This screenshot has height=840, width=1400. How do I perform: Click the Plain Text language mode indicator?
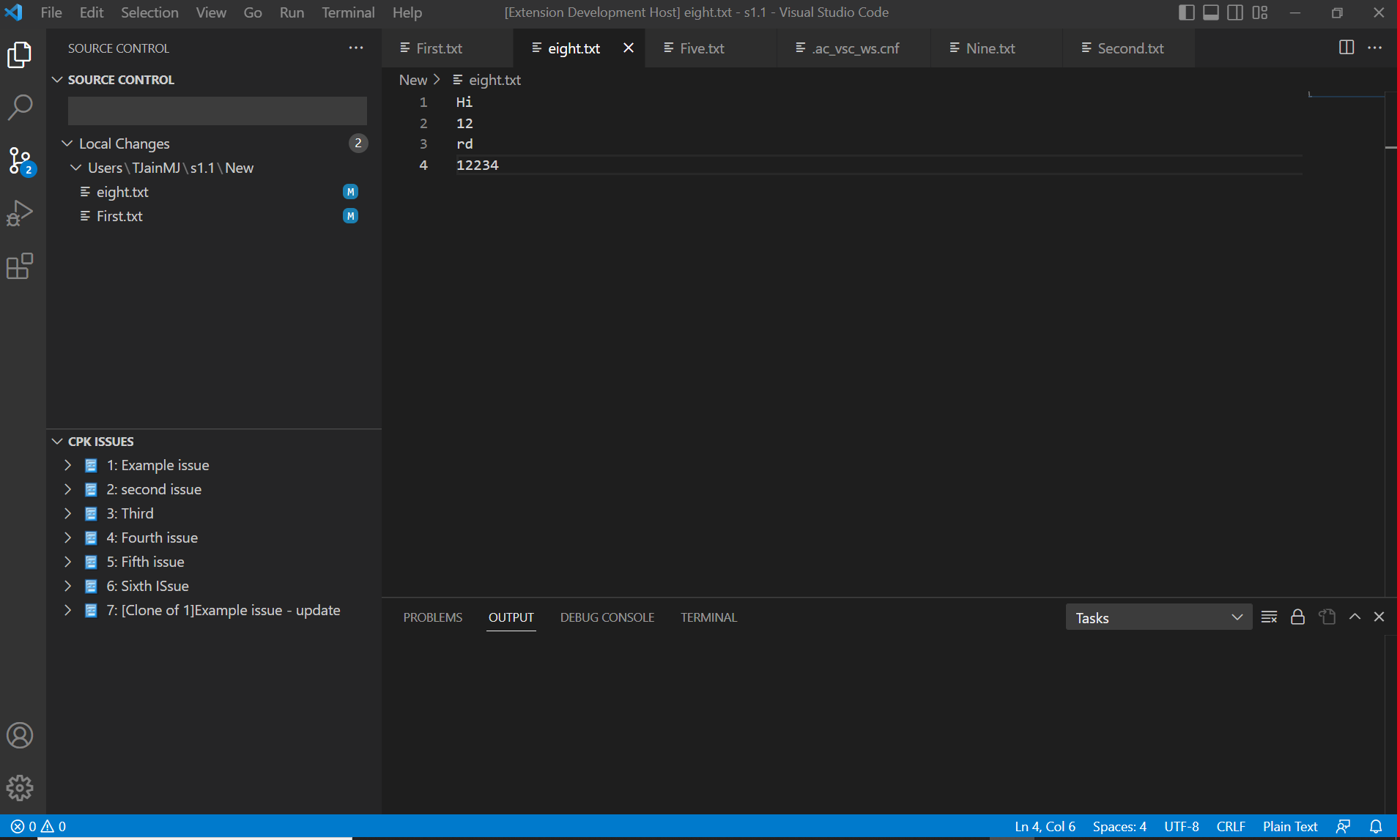(1289, 826)
